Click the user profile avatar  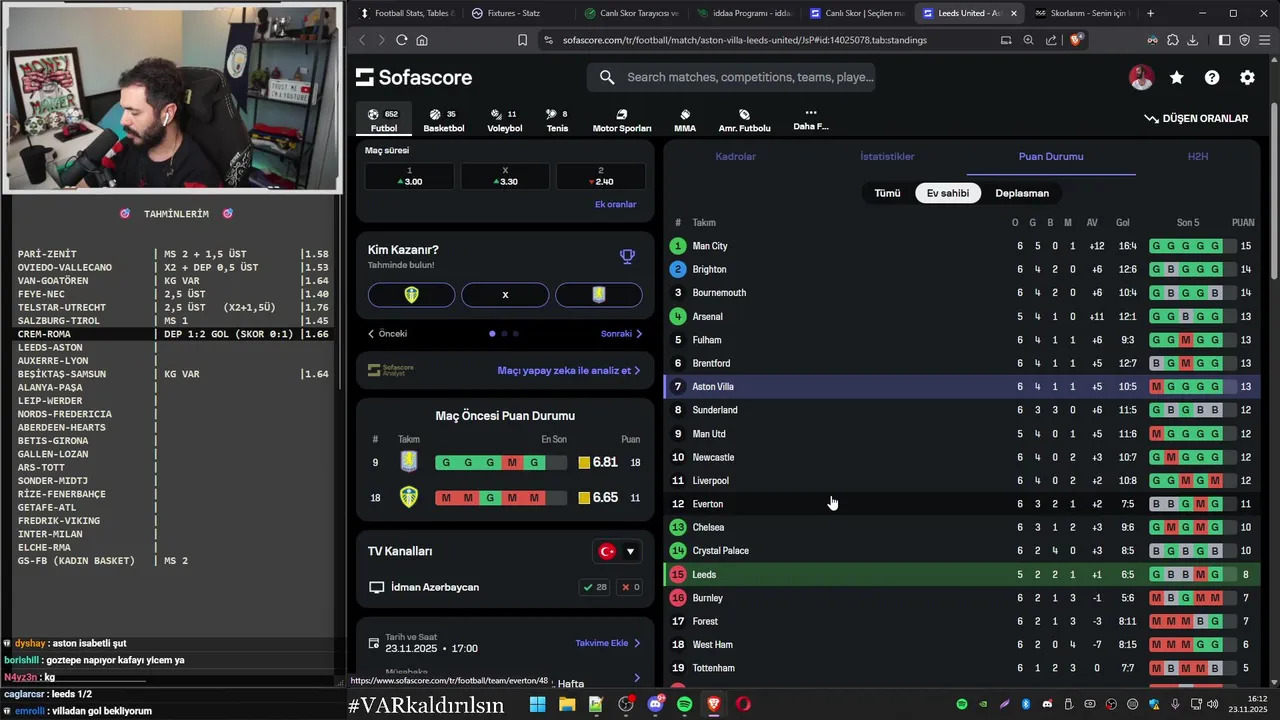[1141, 78]
